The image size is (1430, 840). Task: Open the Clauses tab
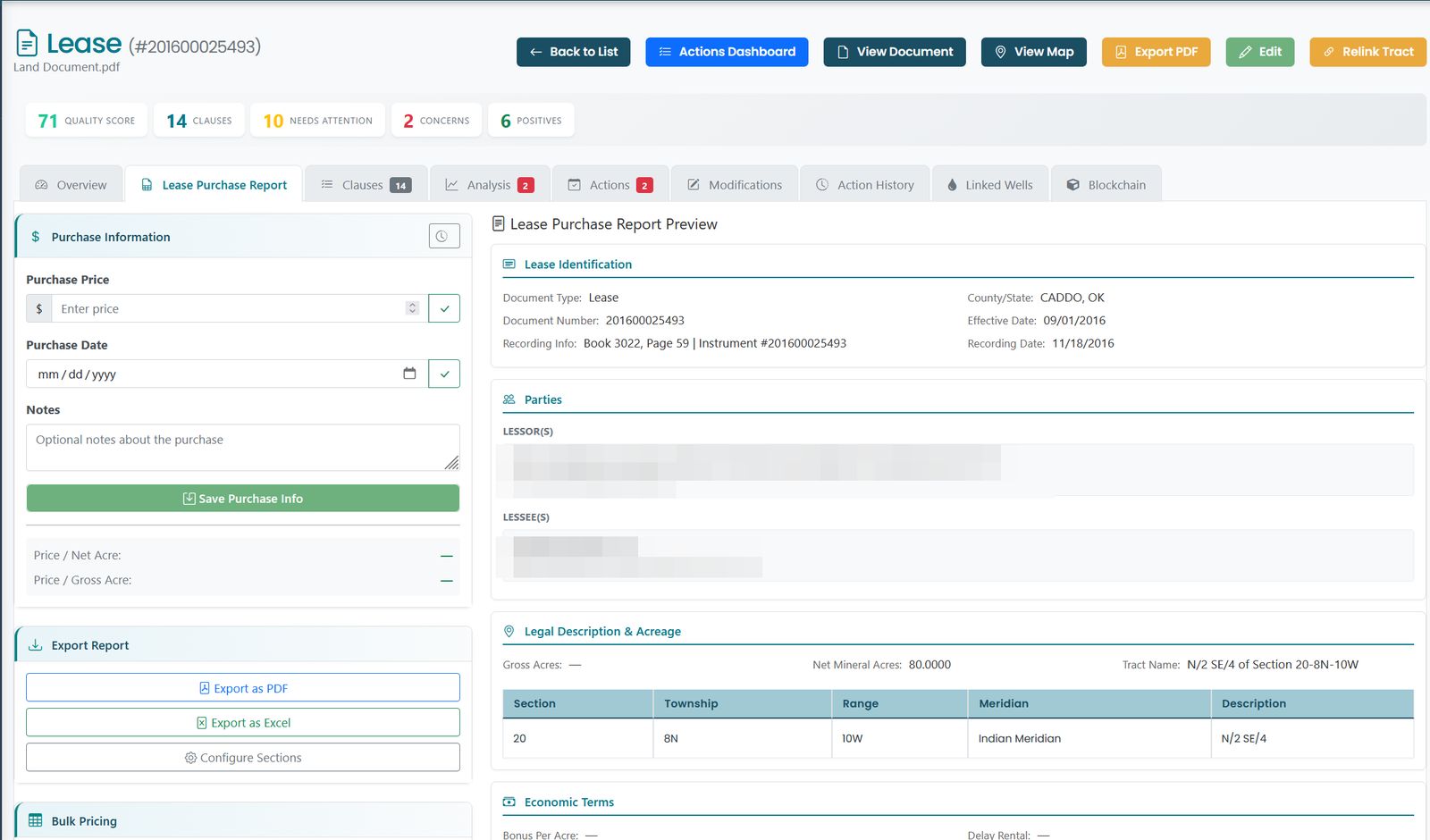pyautogui.click(x=366, y=184)
